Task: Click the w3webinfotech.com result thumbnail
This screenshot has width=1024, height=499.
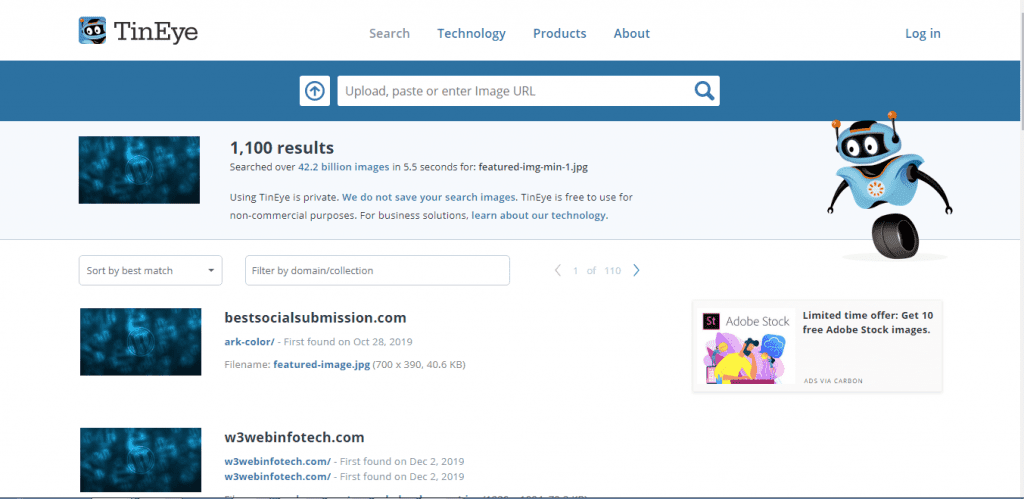Action: tap(140, 460)
